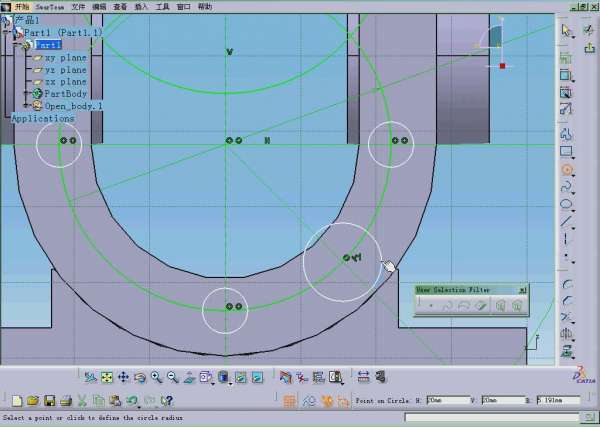Select the xy plane tree item
This screenshot has height=427, width=600.
click(65, 58)
